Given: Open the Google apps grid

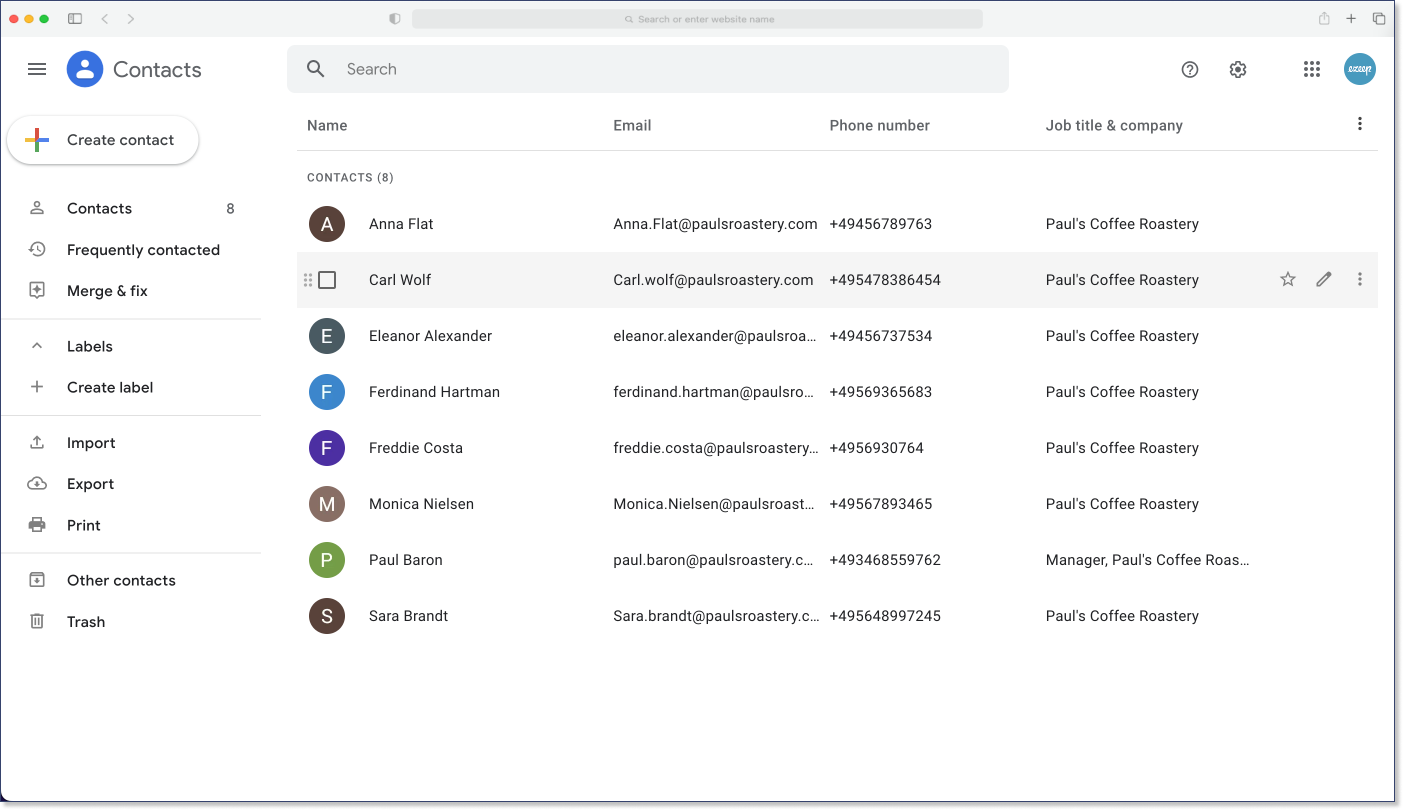Looking at the screenshot, I should tap(1311, 69).
